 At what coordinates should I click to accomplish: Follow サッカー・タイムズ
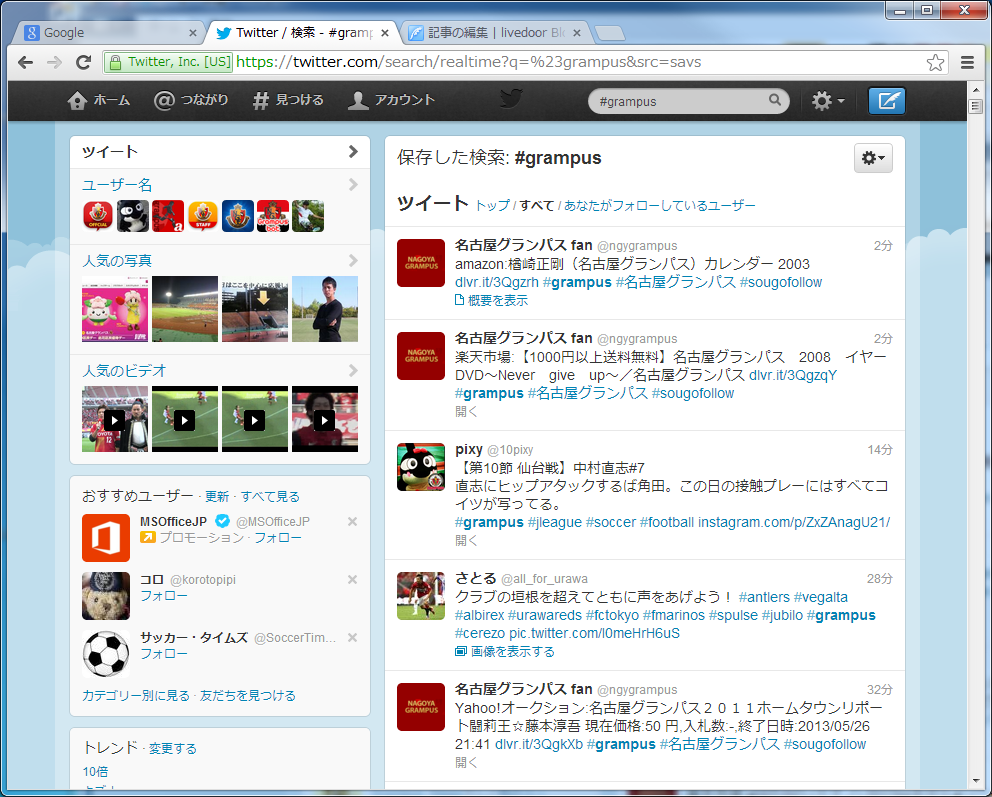tap(164, 654)
